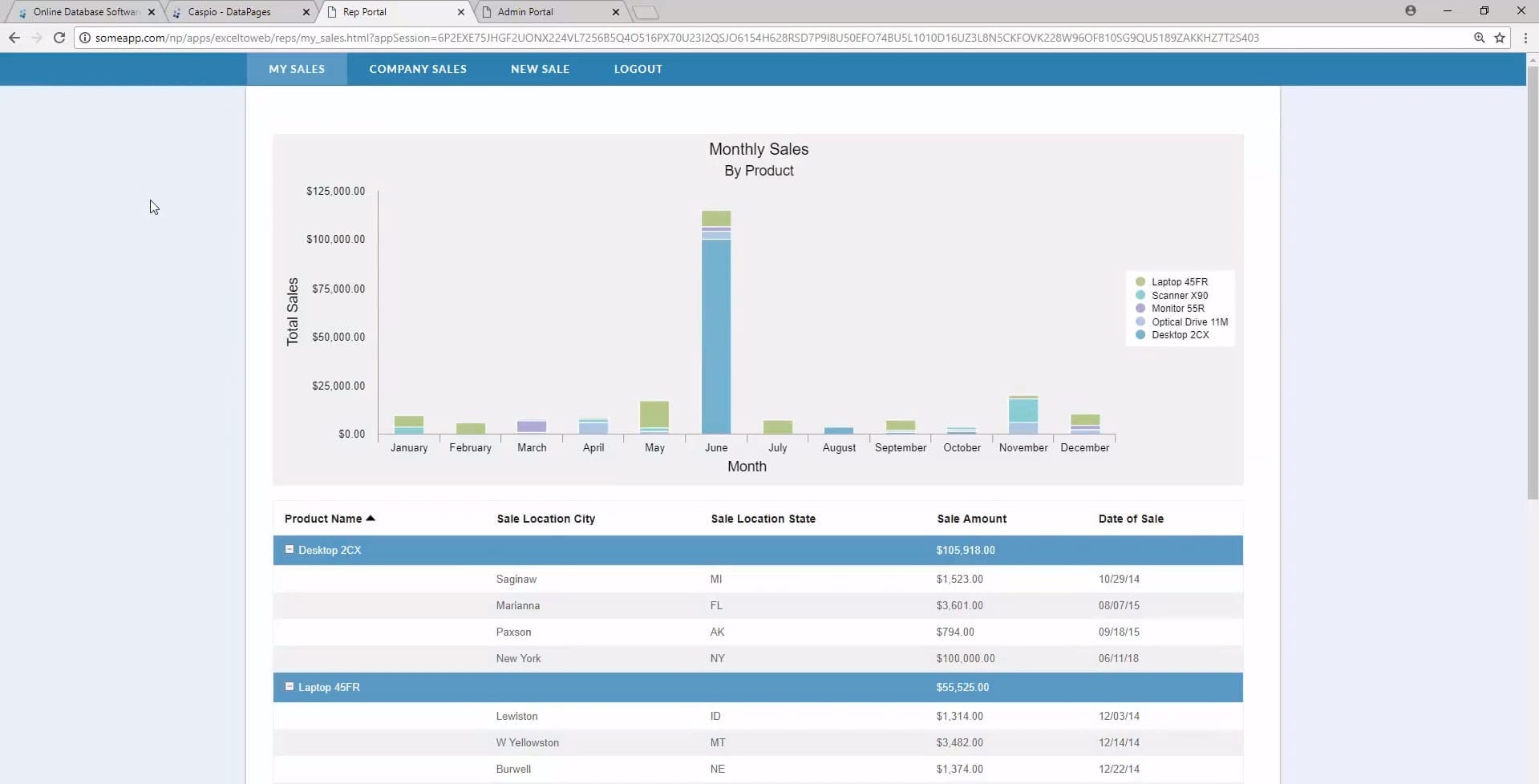
Task: Click the browser back arrow
Action: point(14,38)
